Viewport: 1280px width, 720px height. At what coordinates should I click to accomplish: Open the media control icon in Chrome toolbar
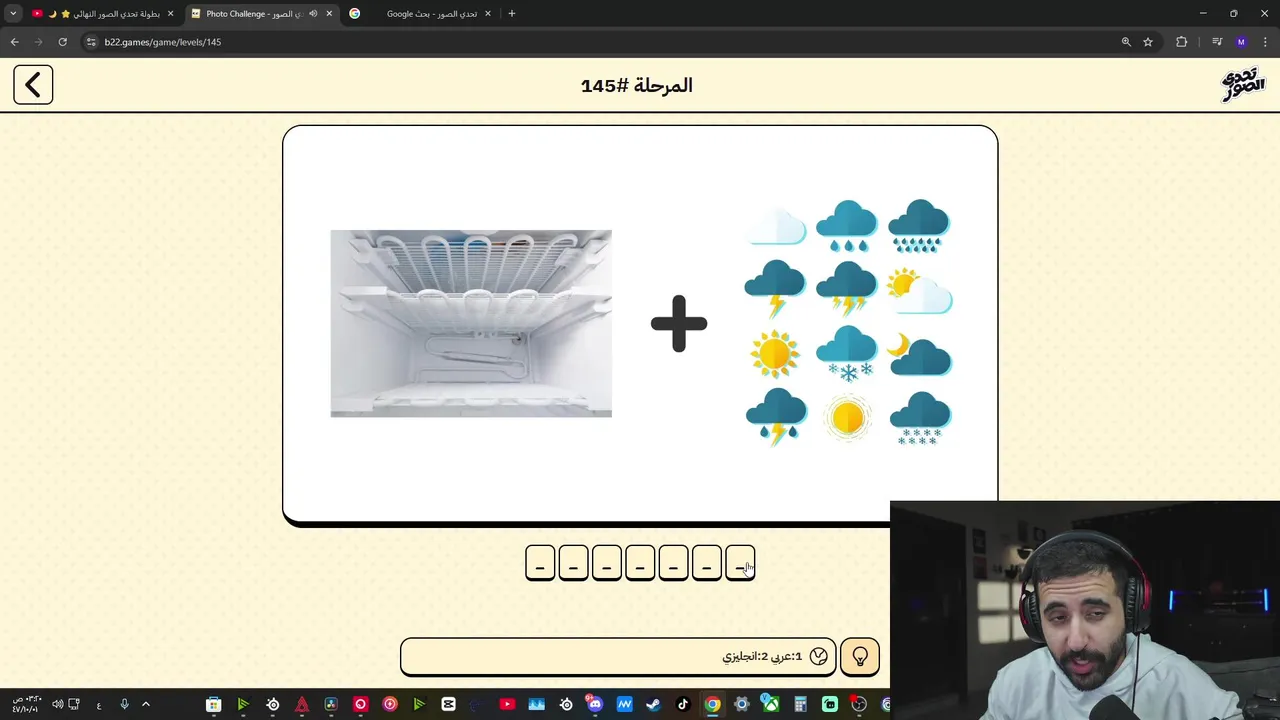[x=1217, y=42]
